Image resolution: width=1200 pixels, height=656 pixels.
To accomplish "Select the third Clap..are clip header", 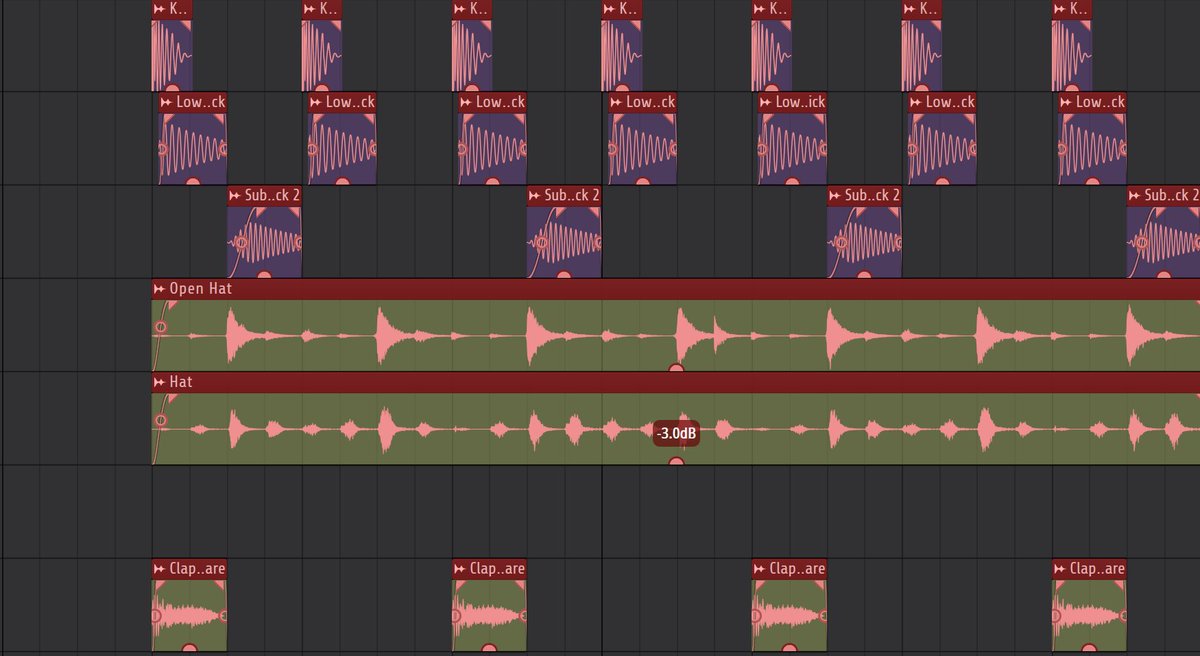I will [x=790, y=569].
